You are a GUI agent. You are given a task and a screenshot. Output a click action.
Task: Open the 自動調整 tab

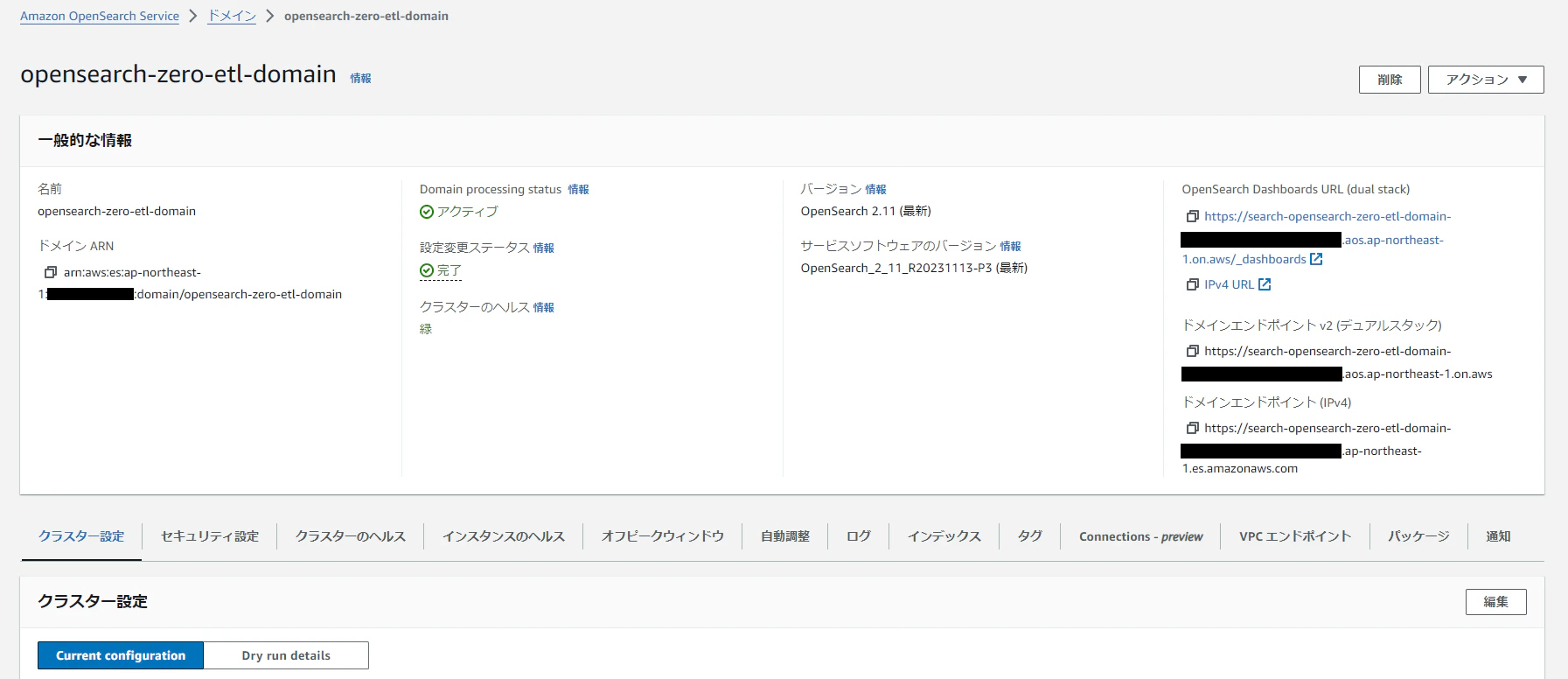tap(785, 536)
